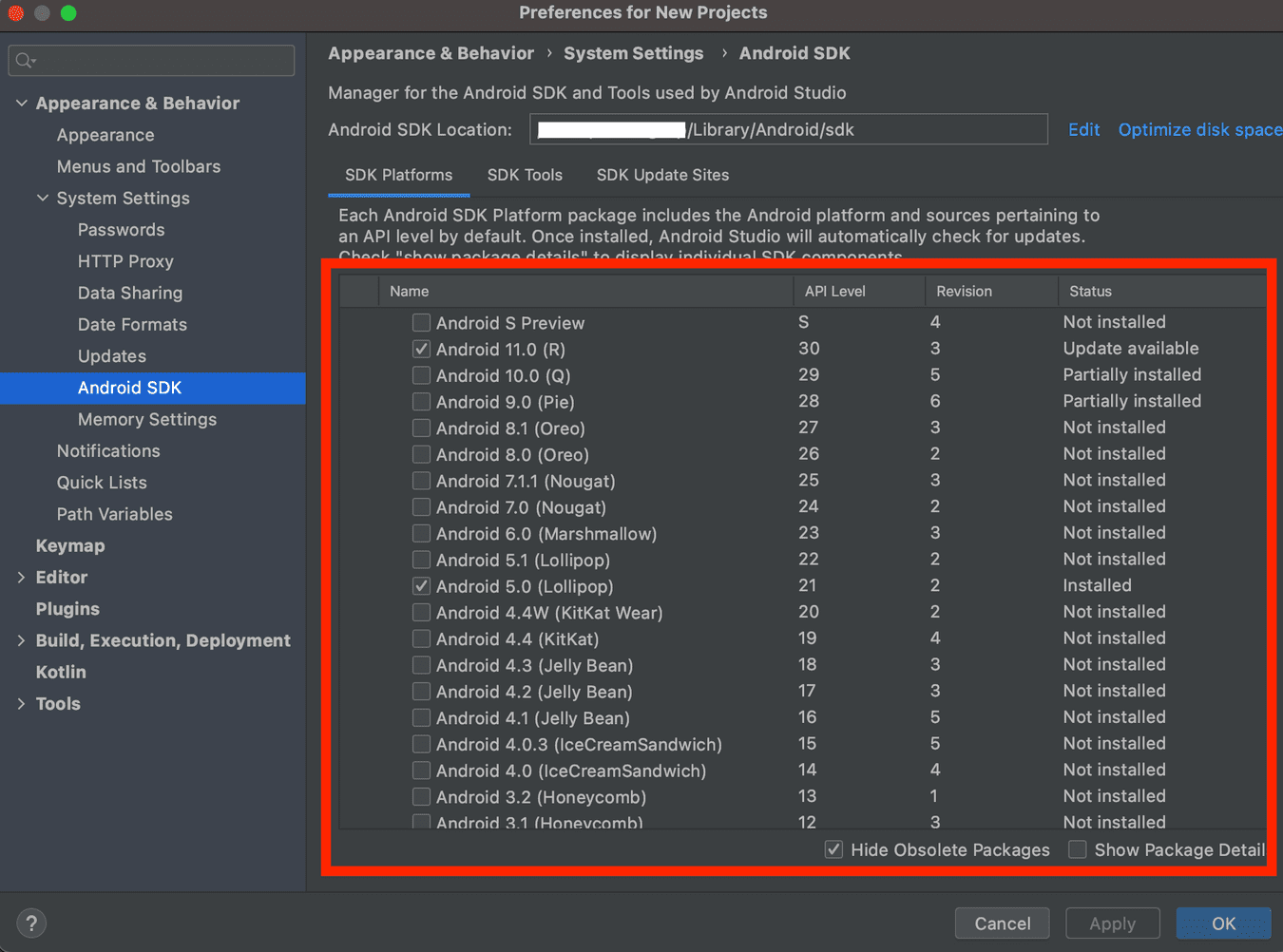Click Optimize disk space link
1283x952 pixels.
pyautogui.click(x=1199, y=129)
